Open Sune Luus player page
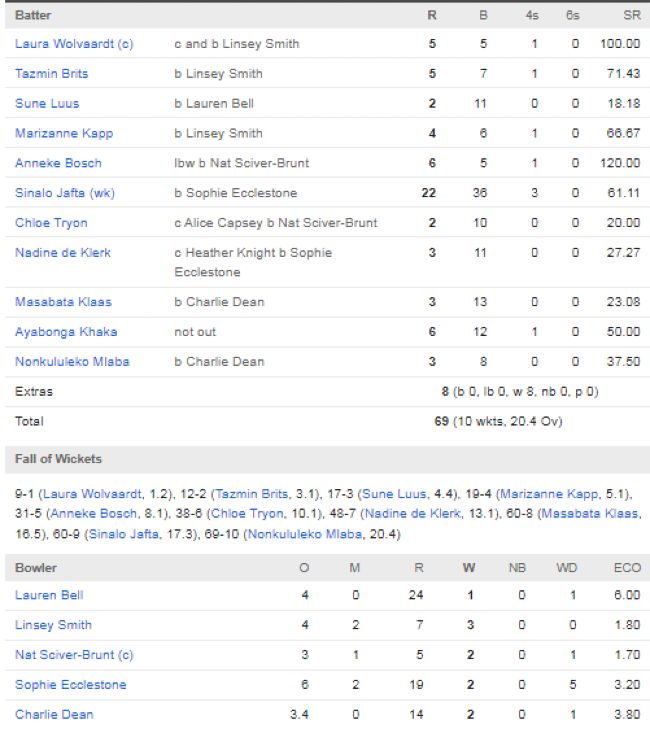The height and width of the screenshot is (733, 650). (x=47, y=103)
